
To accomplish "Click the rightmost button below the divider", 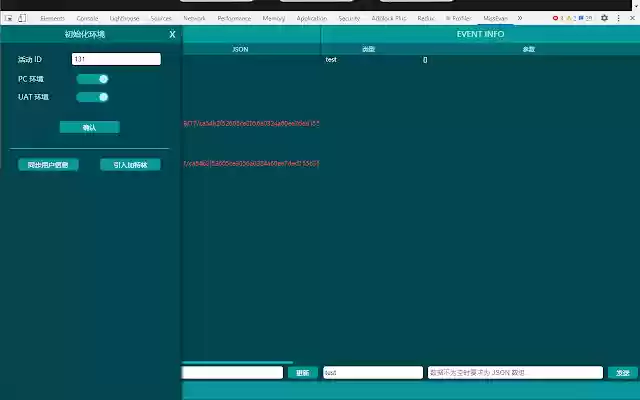I will (x=131, y=165).
